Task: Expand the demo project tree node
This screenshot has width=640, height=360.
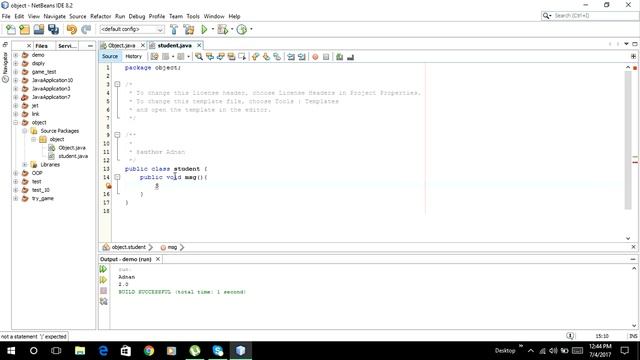Action: coord(16,55)
